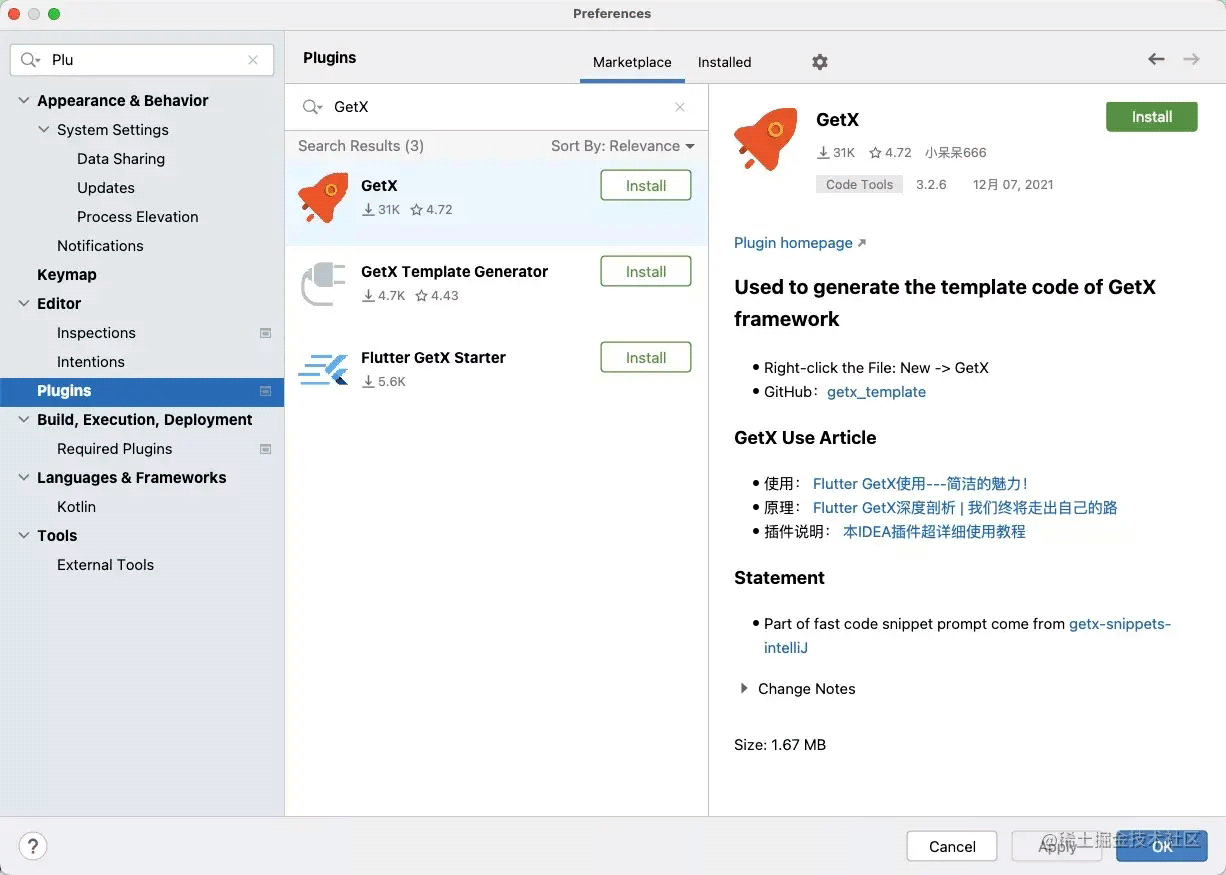Click the GetX rocket icon in results
The height and width of the screenshot is (875, 1226).
[323, 197]
